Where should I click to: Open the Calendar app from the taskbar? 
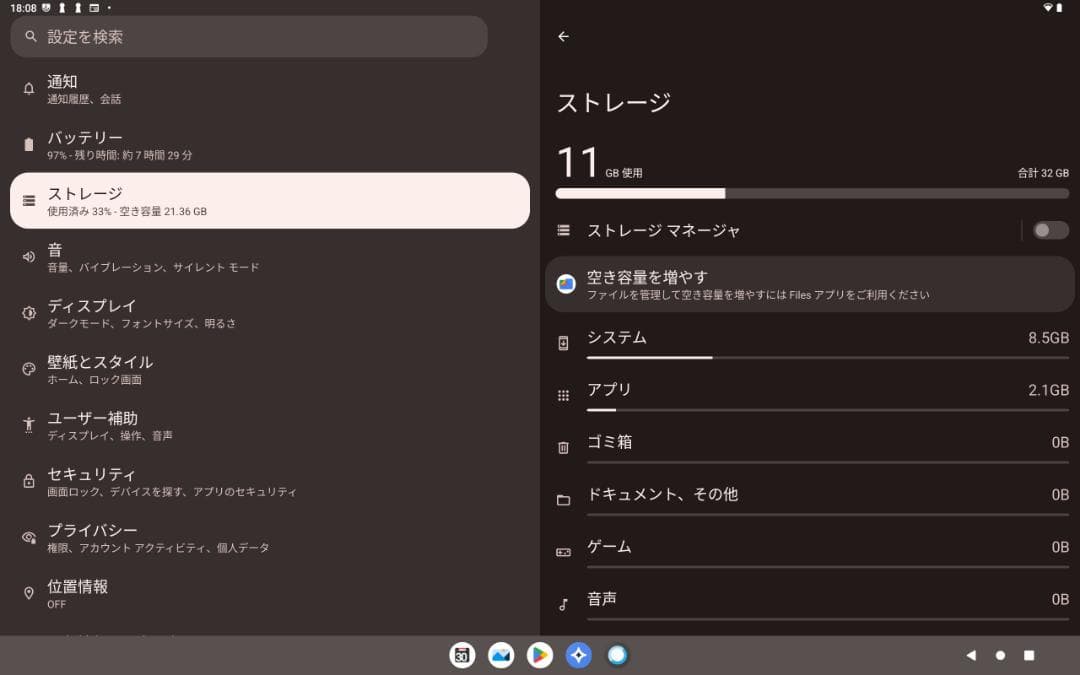point(462,655)
